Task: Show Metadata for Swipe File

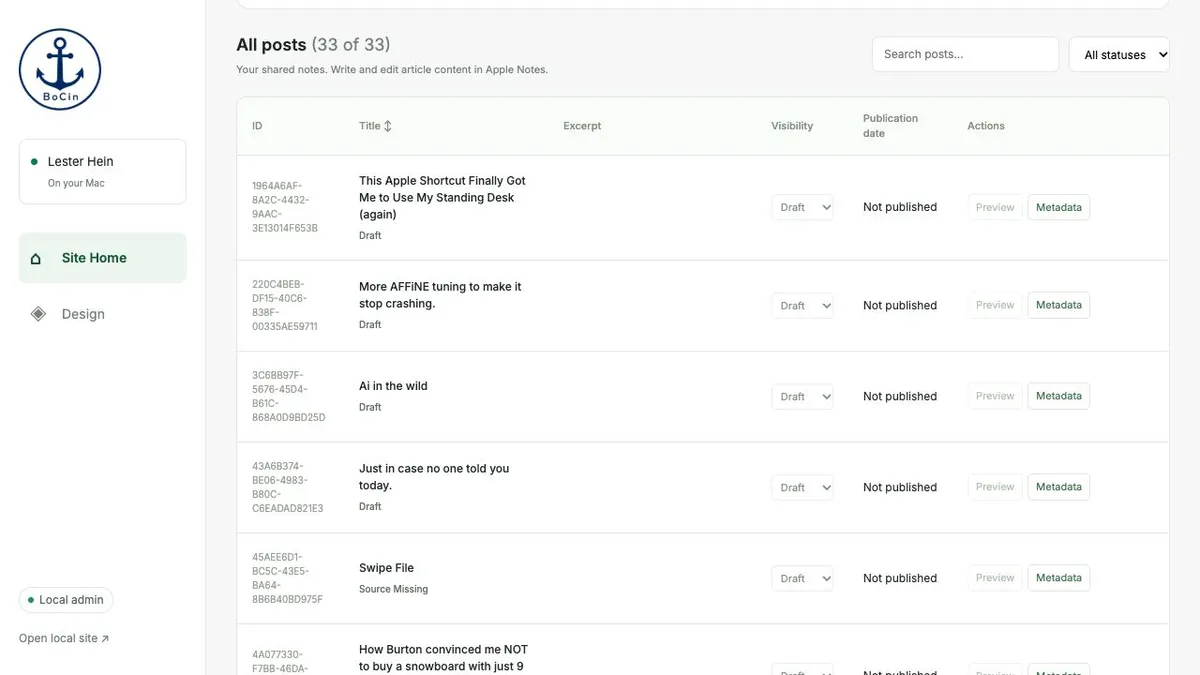Action: click(1058, 578)
